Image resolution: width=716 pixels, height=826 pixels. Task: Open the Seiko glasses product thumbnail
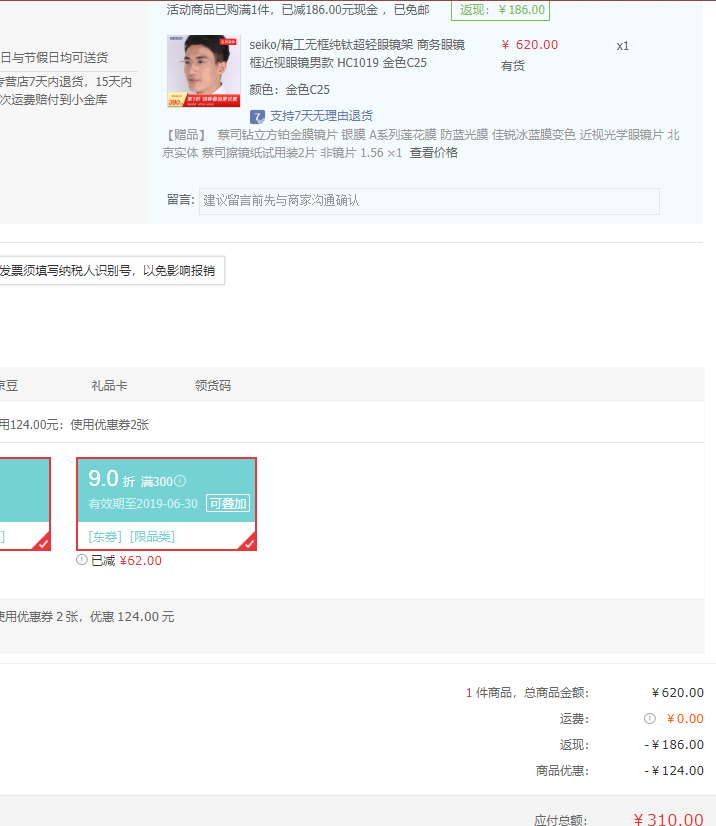coord(204,71)
